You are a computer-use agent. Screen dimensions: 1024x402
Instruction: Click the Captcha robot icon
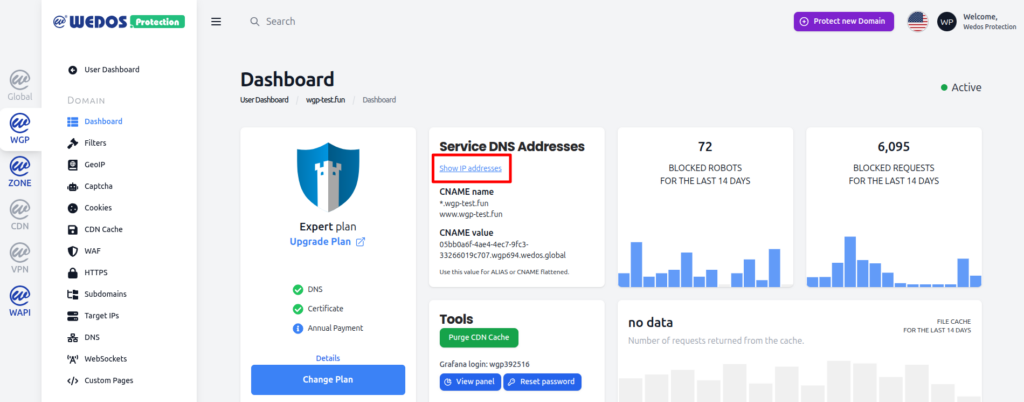tap(72, 187)
